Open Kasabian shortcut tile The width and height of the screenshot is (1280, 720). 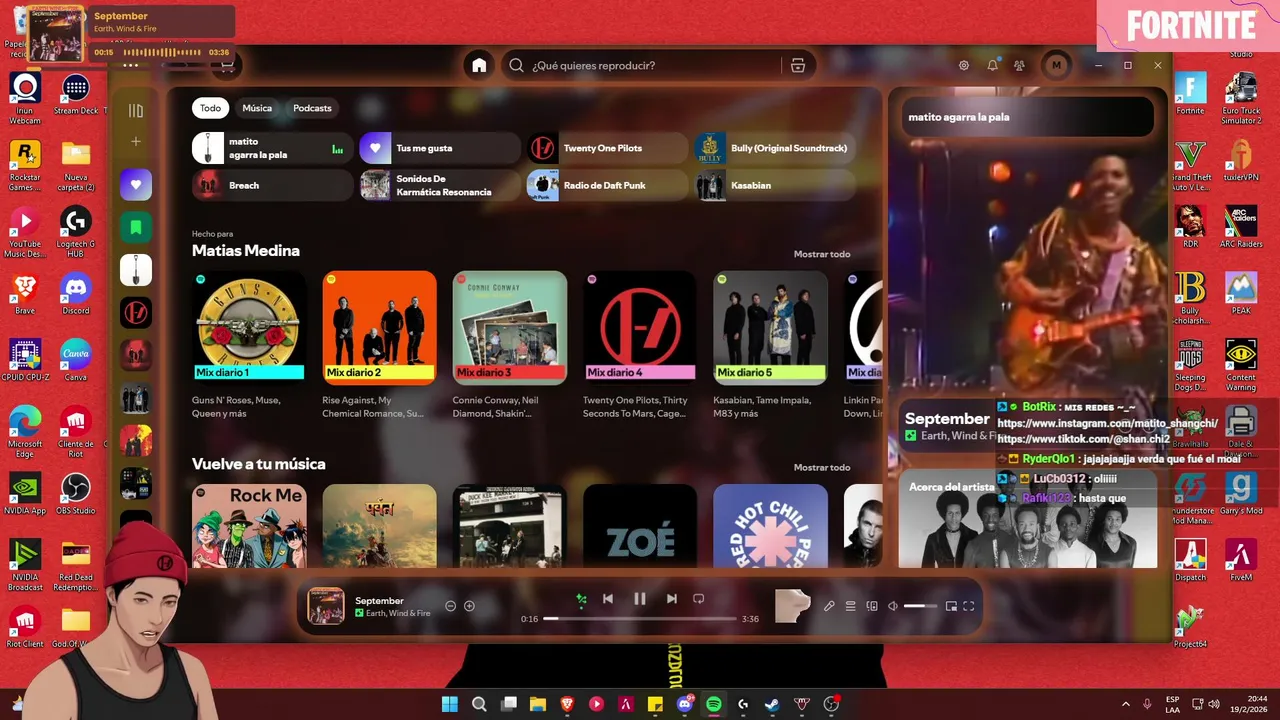tap(775, 185)
